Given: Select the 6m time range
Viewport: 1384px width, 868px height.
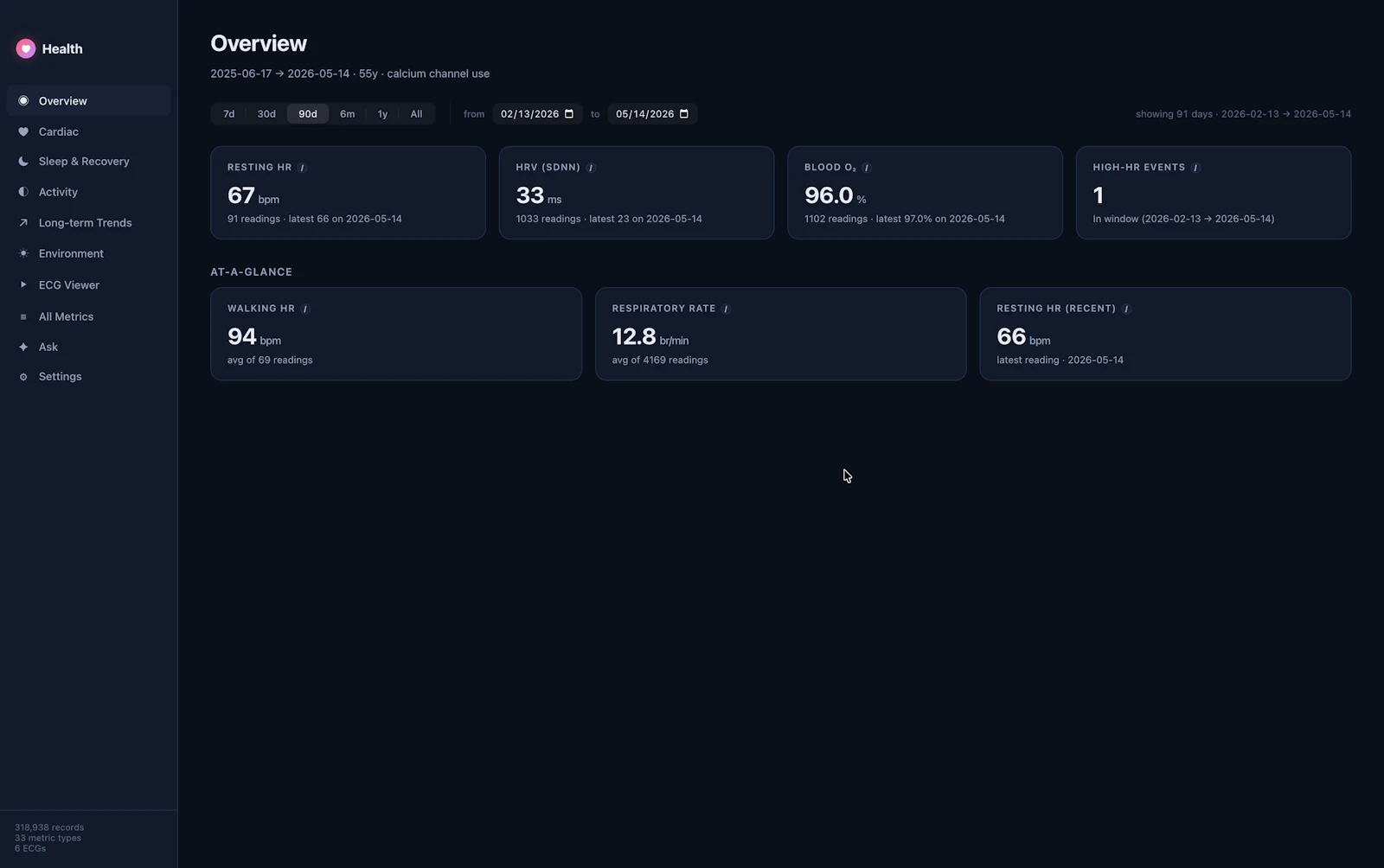Looking at the screenshot, I should click(347, 114).
